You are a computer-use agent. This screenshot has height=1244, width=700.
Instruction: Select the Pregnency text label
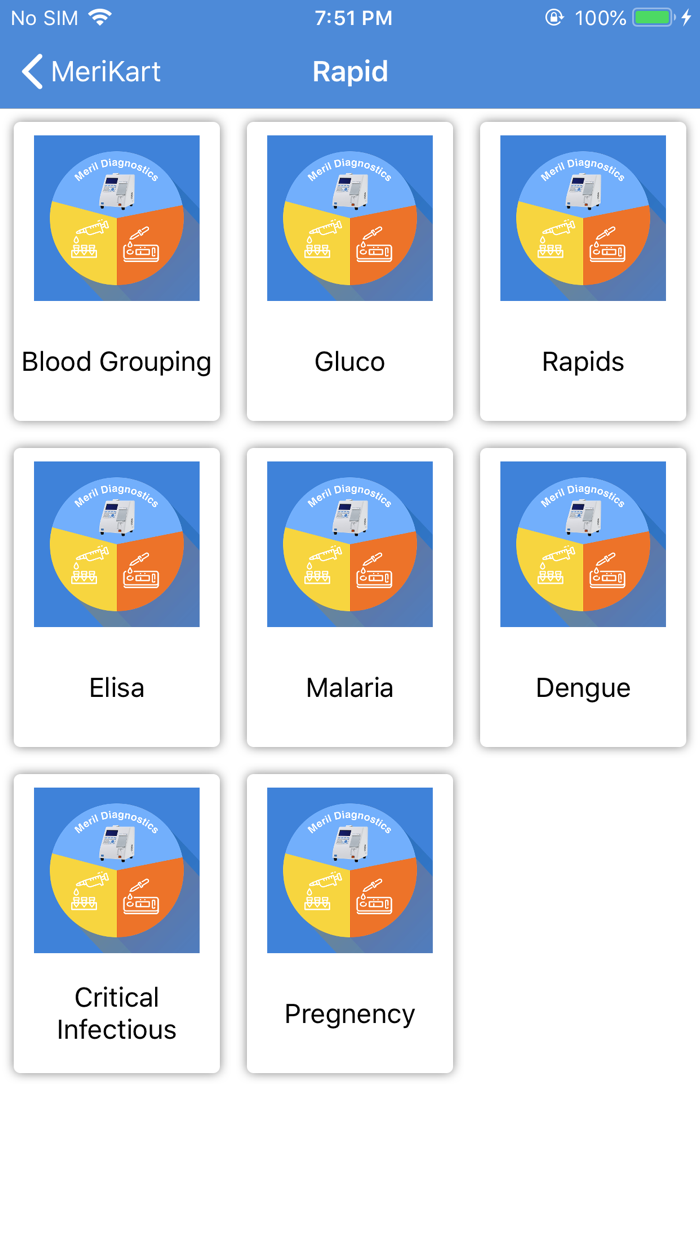coord(350,1014)
